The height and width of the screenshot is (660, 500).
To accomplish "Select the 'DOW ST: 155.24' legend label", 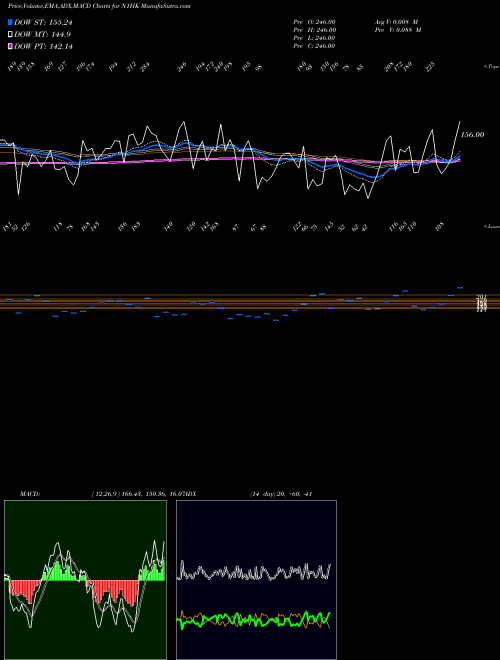I will [43, 22].
